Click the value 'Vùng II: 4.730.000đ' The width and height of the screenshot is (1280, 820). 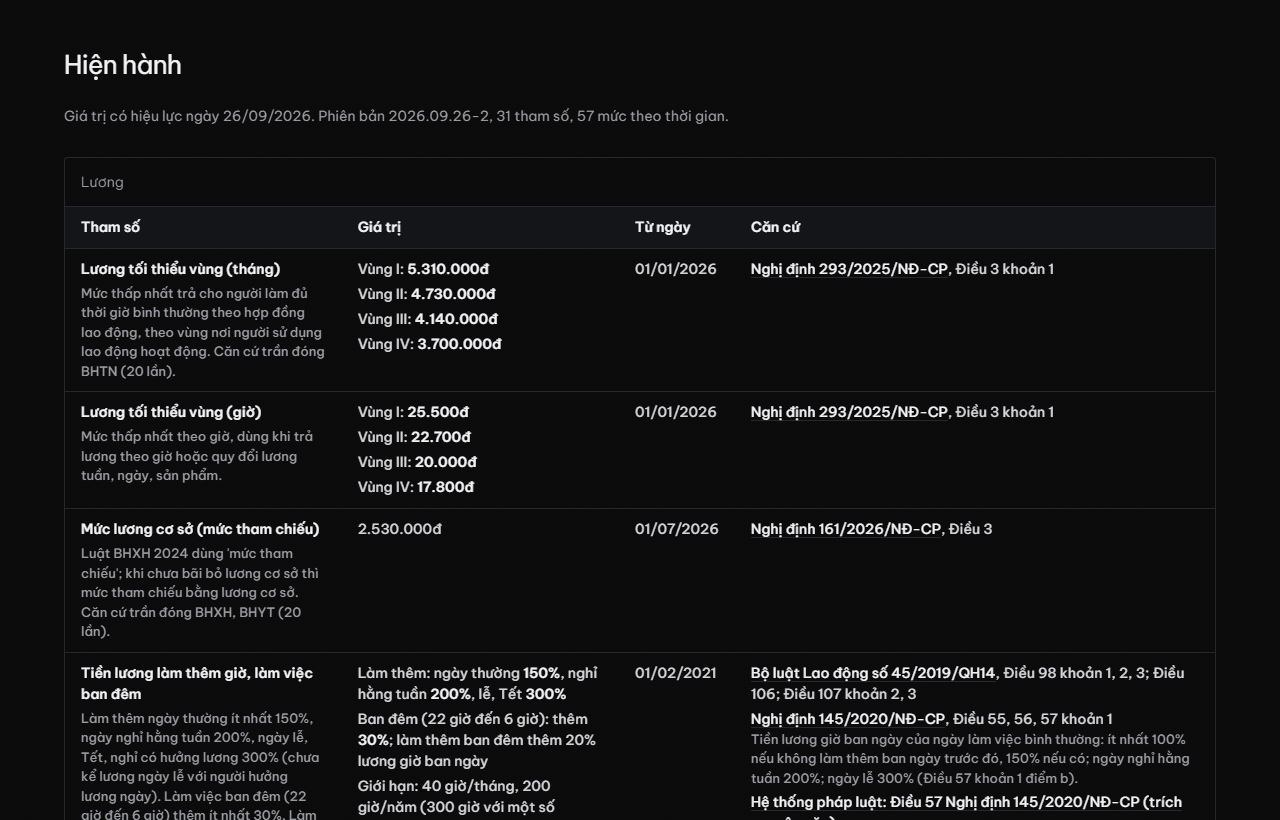[x=427, y=294]
